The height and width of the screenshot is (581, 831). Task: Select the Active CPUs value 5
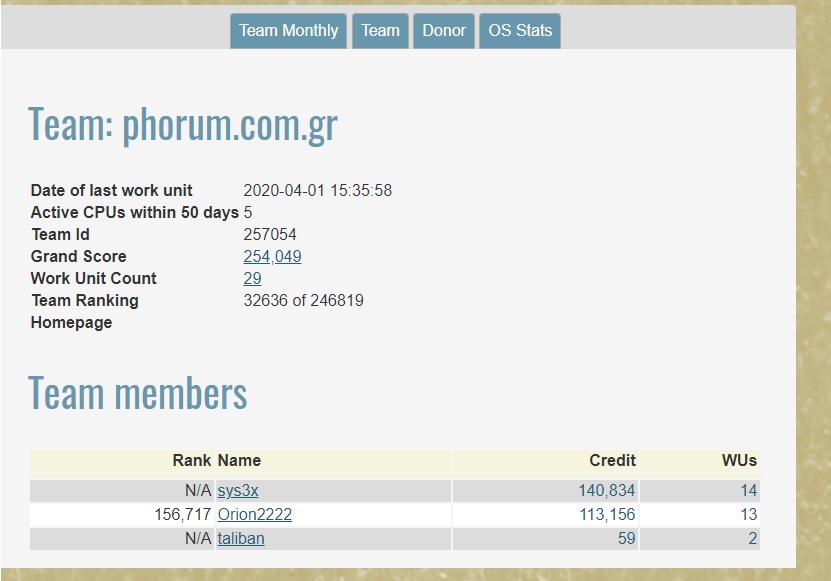248,213
